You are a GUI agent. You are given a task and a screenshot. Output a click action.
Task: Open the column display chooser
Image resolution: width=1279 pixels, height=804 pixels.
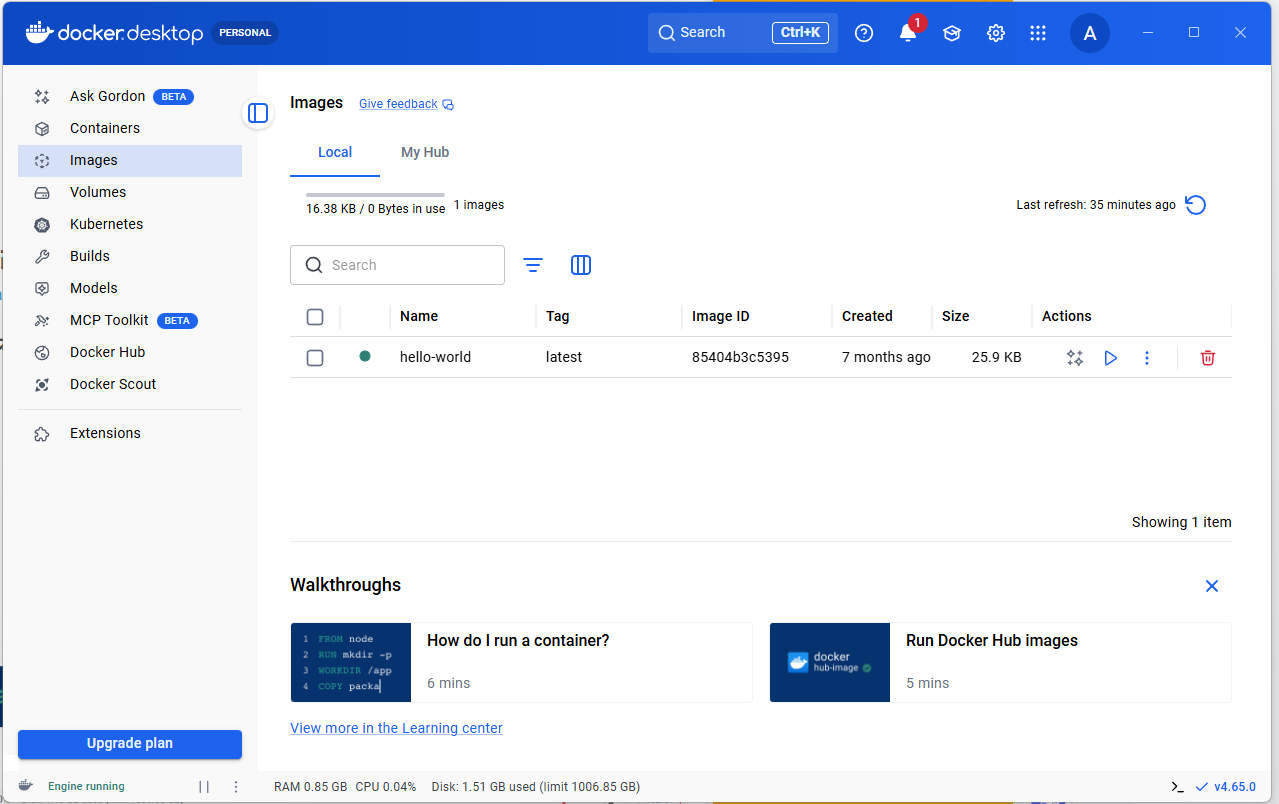(x=581, y=265)
